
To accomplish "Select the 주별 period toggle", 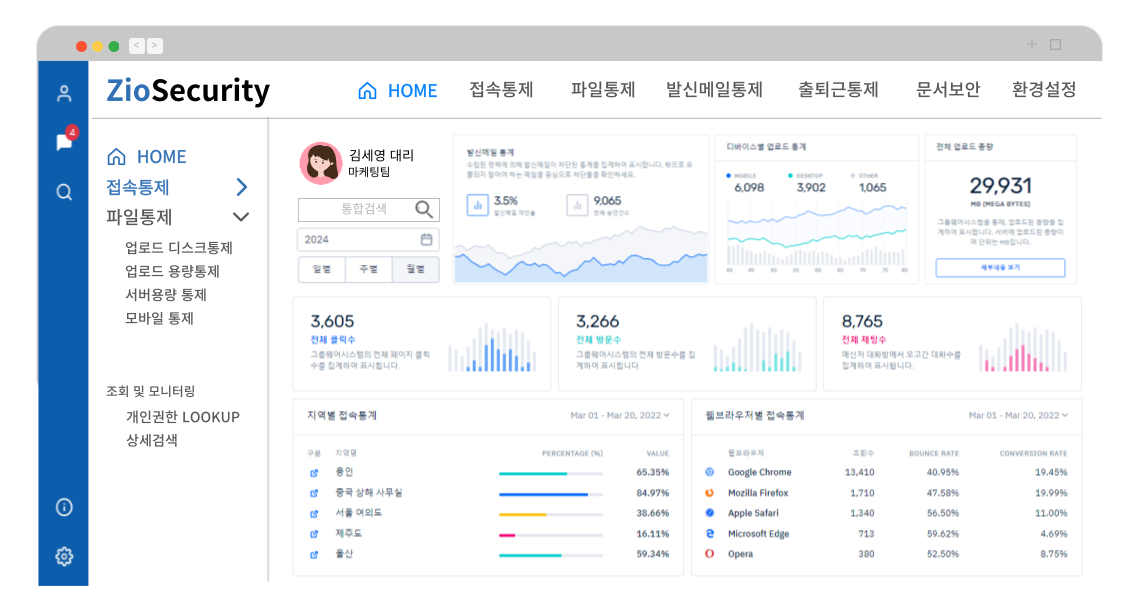I will tap(368, 269).
